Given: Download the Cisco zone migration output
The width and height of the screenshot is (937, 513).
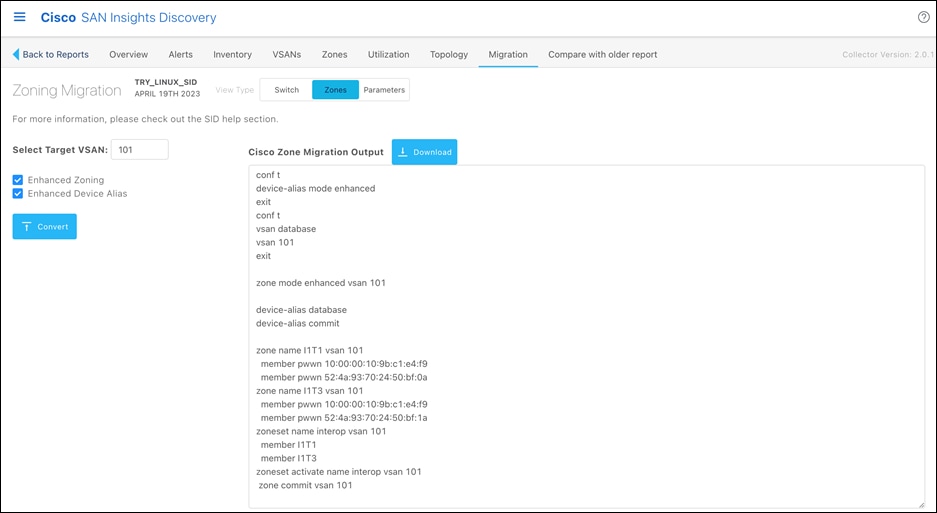Looking at the screenshot, I should click(424, 152).
